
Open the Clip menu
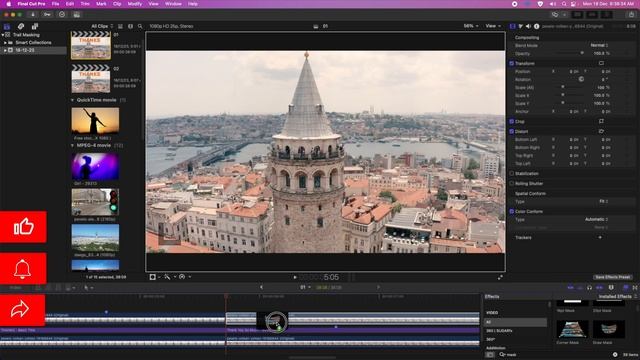pos(117,4)
